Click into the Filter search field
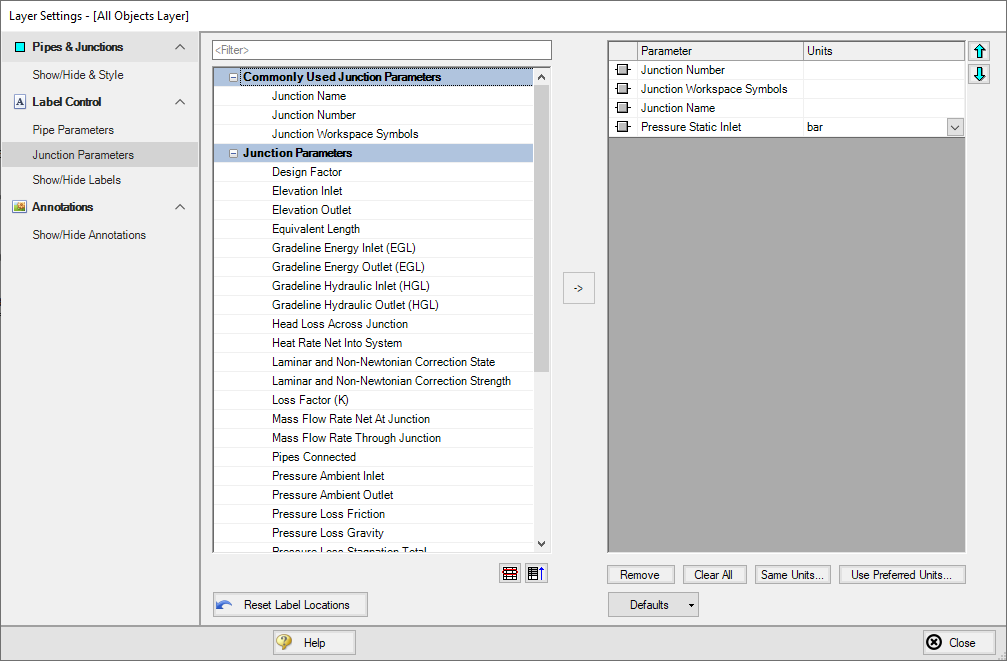The width and height of the screenshot is (1007, 661). coord(381,50)
